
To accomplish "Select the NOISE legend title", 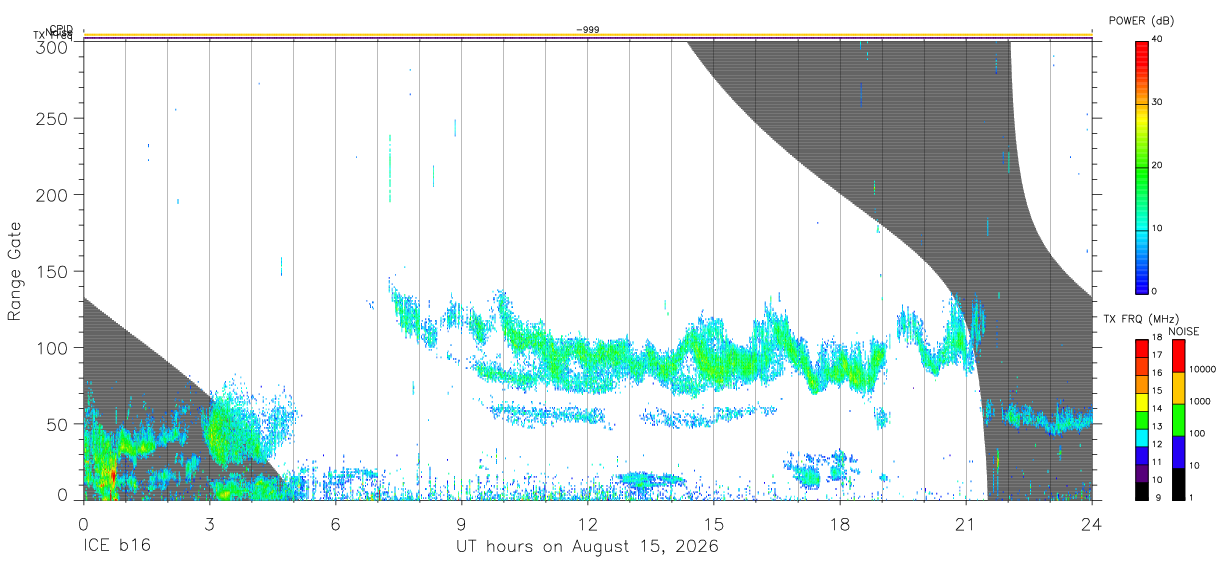I will pyautogui.click(x=1183, y=331).
